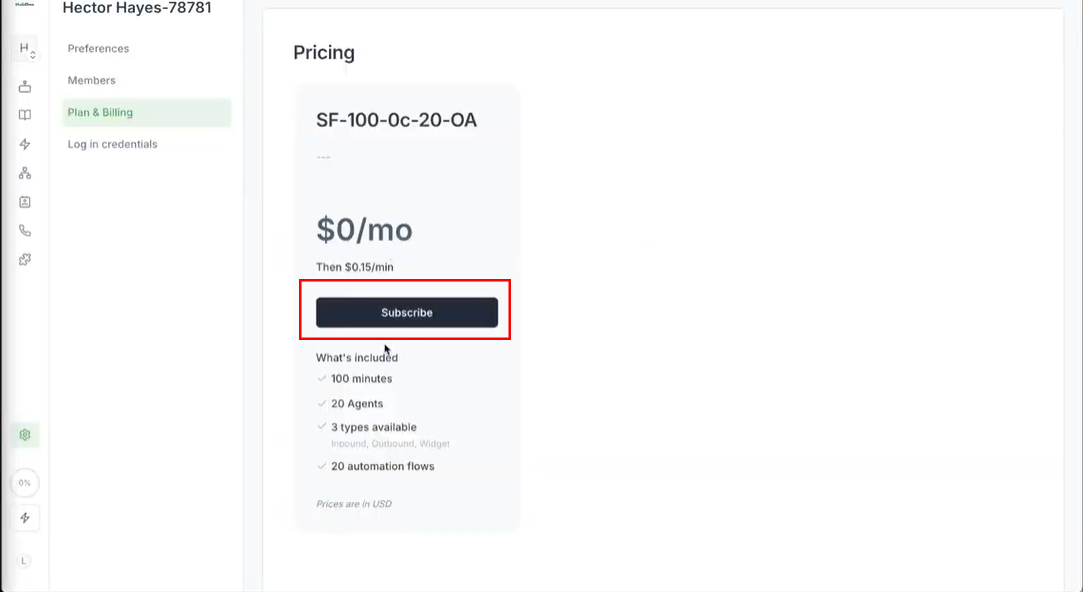Open the Preferences settings tab
Viewport: 1083px width, 592px height.
click(x=98, y=49)
